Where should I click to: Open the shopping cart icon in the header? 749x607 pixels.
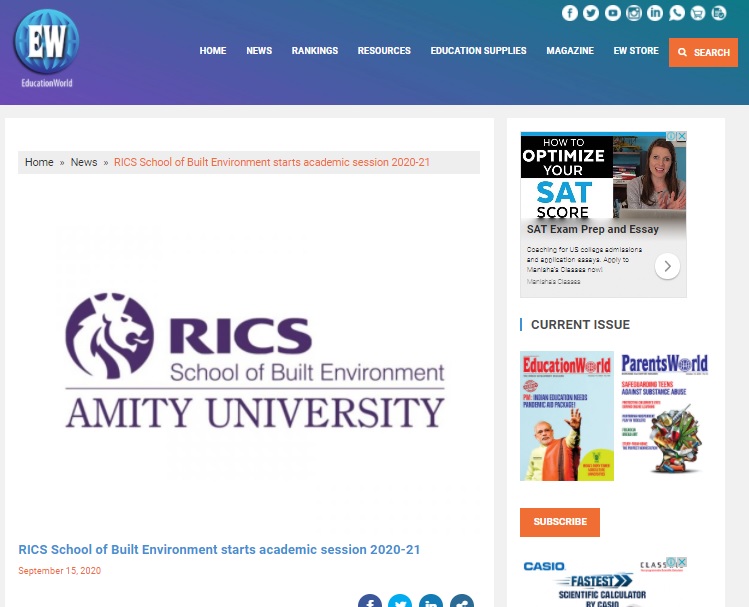click(x=698, y=13)
